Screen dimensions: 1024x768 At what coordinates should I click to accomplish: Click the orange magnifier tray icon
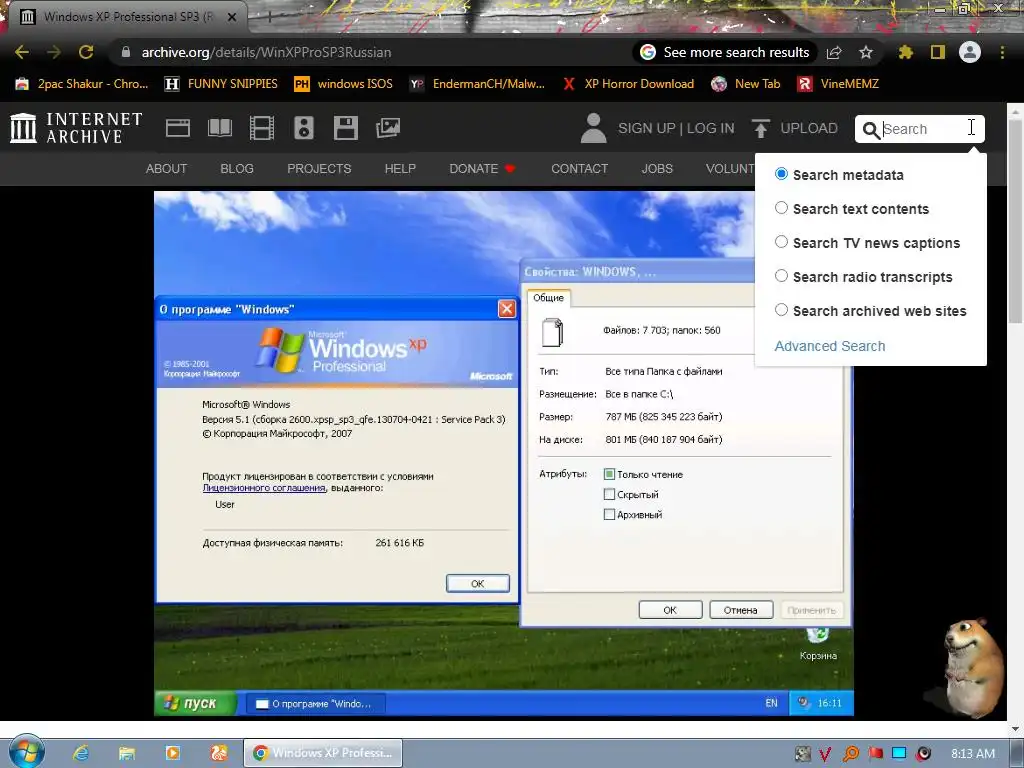pos(850,754)
